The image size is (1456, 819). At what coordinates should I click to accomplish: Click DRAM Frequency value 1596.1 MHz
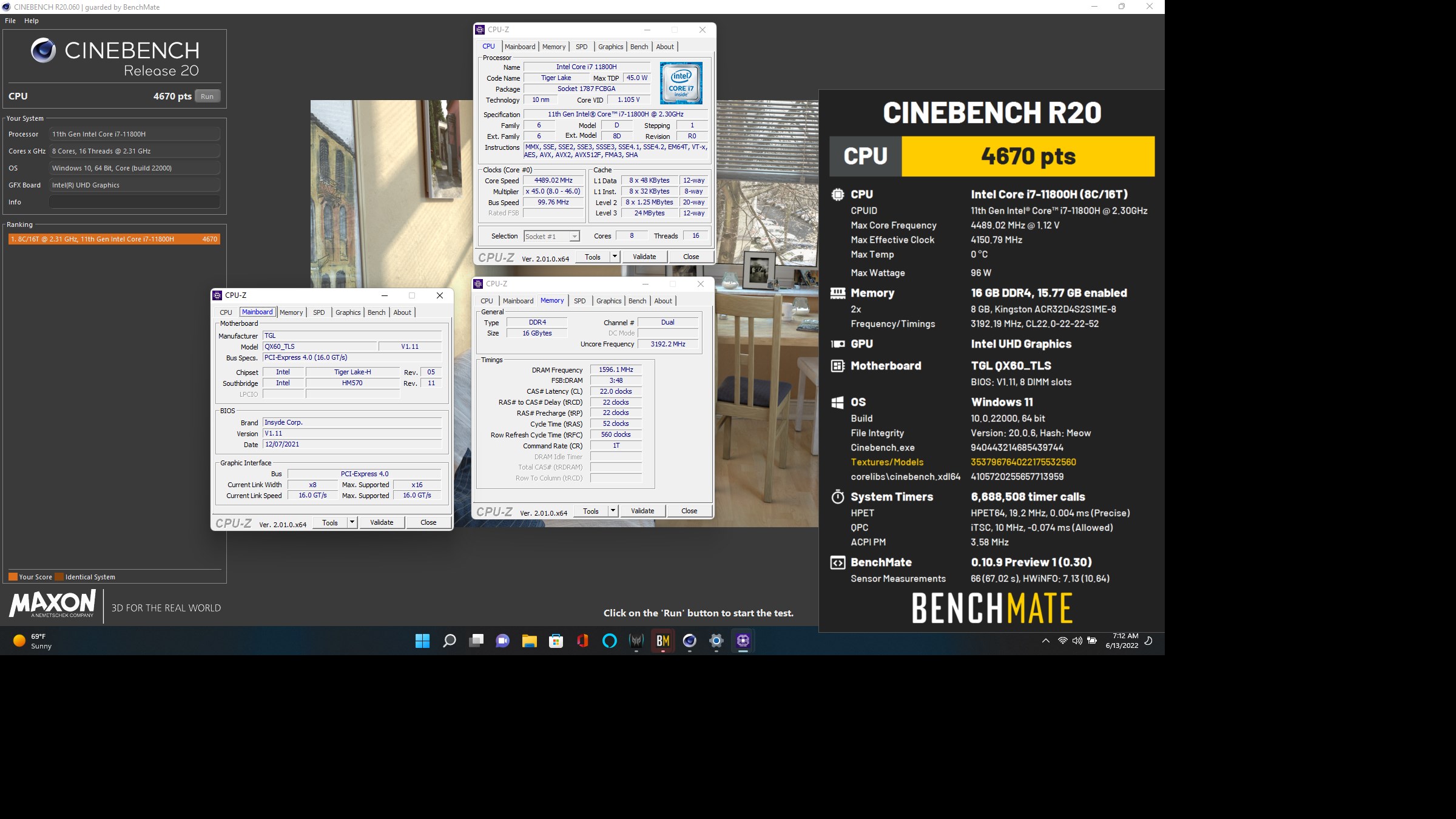[x=616, y=369]
